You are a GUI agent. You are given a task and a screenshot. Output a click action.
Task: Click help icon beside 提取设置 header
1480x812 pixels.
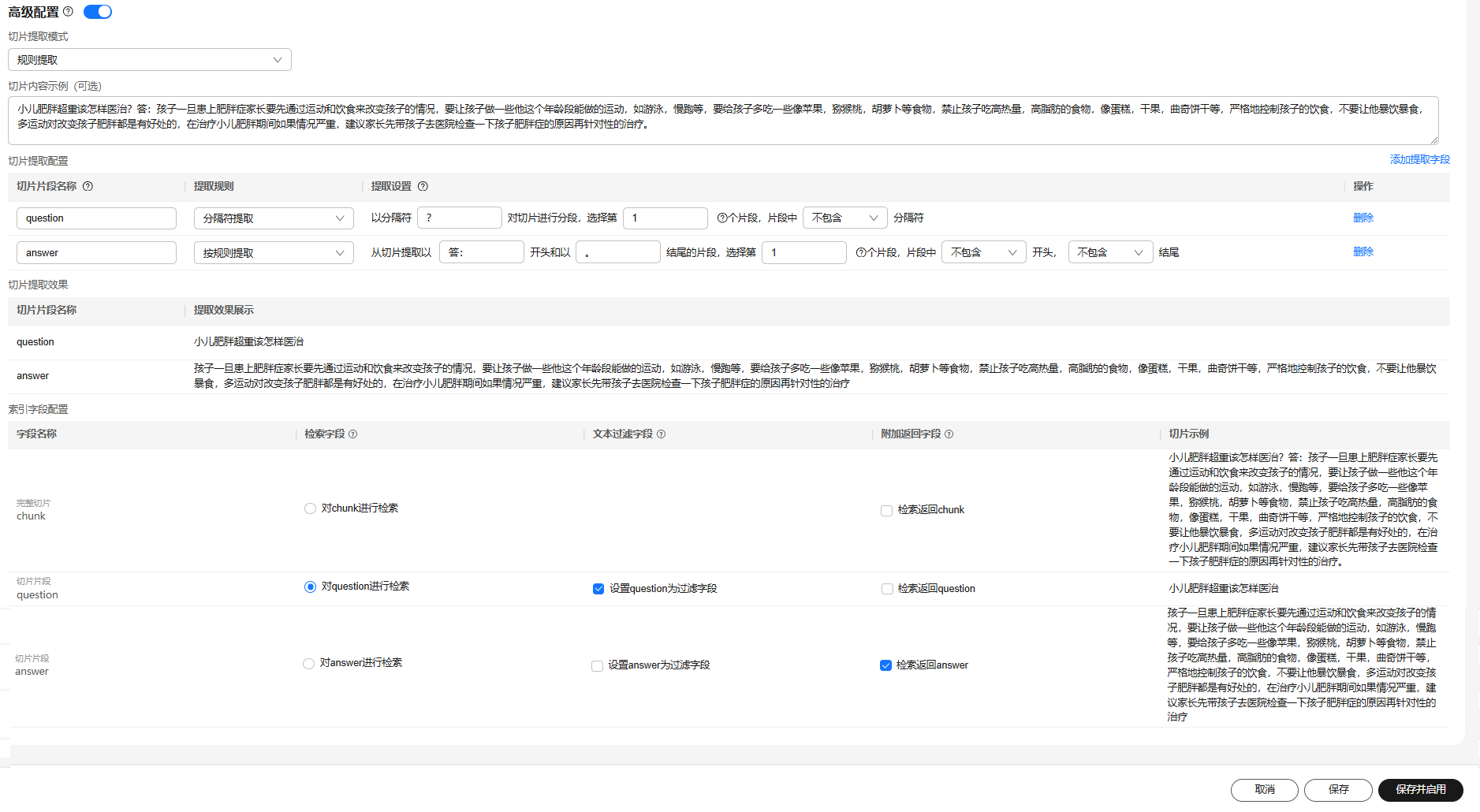coord(423,187)
